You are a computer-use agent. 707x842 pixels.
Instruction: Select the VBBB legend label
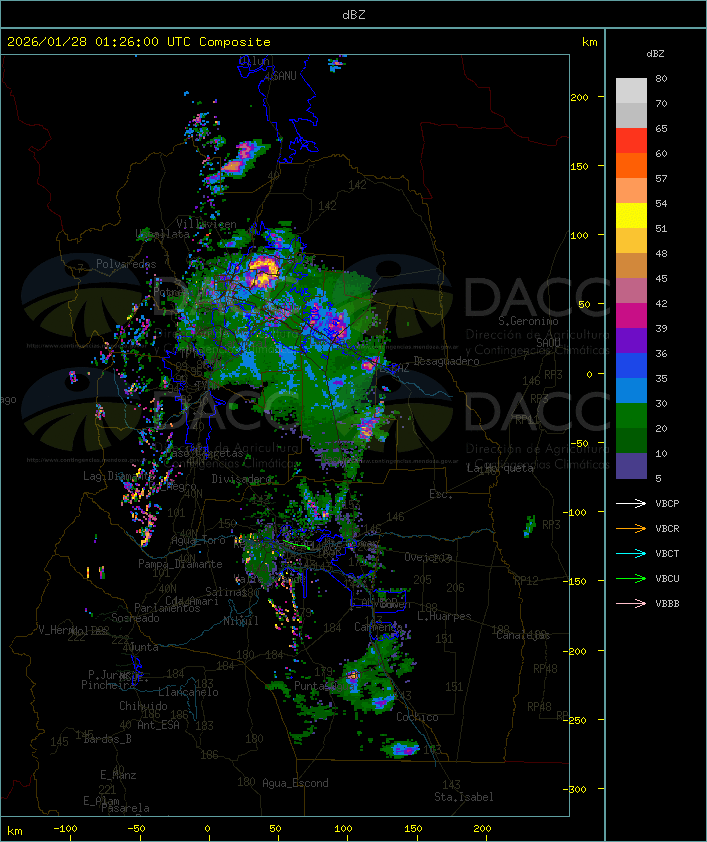pyautogui.click(x=667, y=604)
